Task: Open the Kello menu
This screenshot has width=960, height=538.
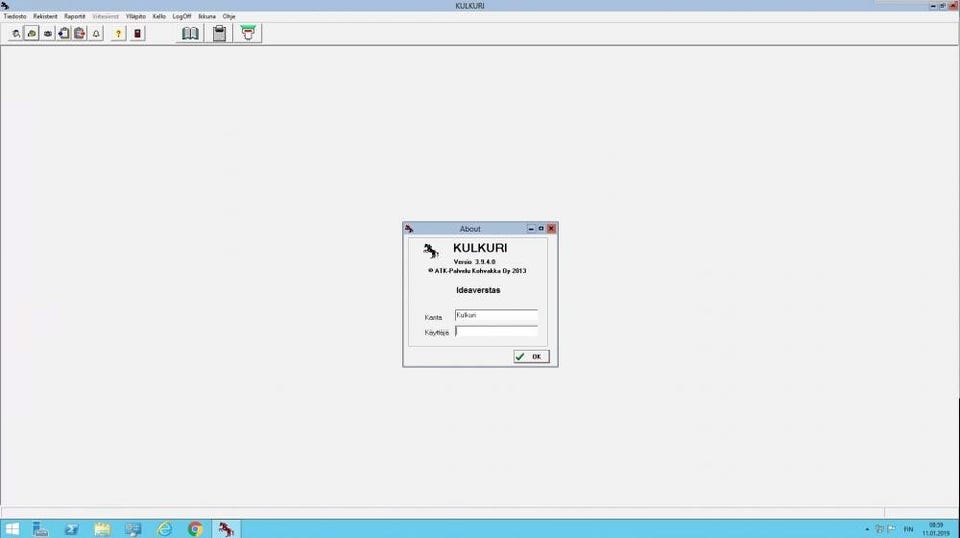Action: coord(159,17)
